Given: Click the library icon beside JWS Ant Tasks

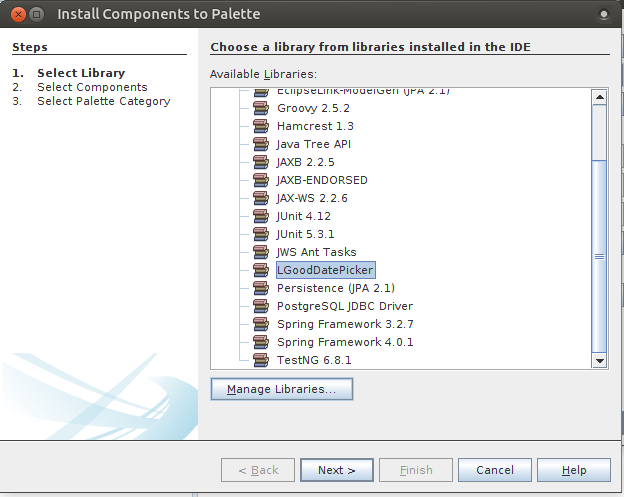Looking at the screenshot, I should 261,252.
